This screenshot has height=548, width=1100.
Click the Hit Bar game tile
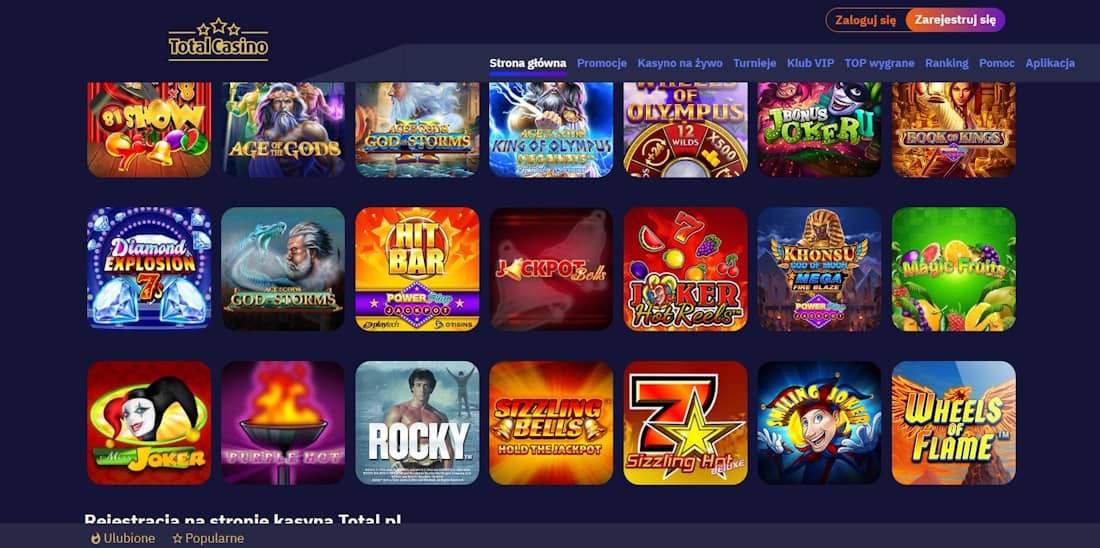click(417, 269)
